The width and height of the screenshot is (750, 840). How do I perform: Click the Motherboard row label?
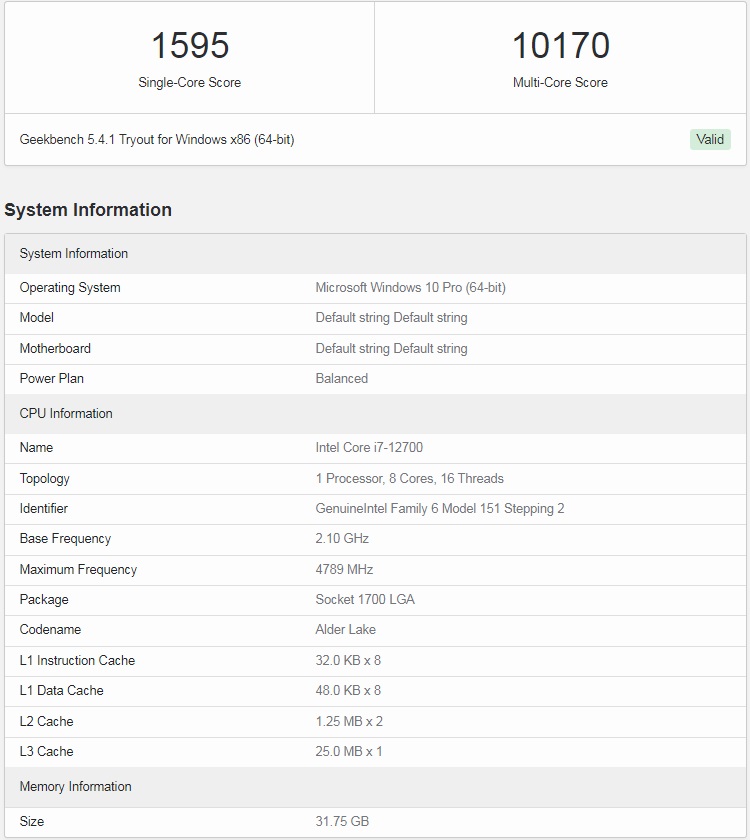pos(55,348)
